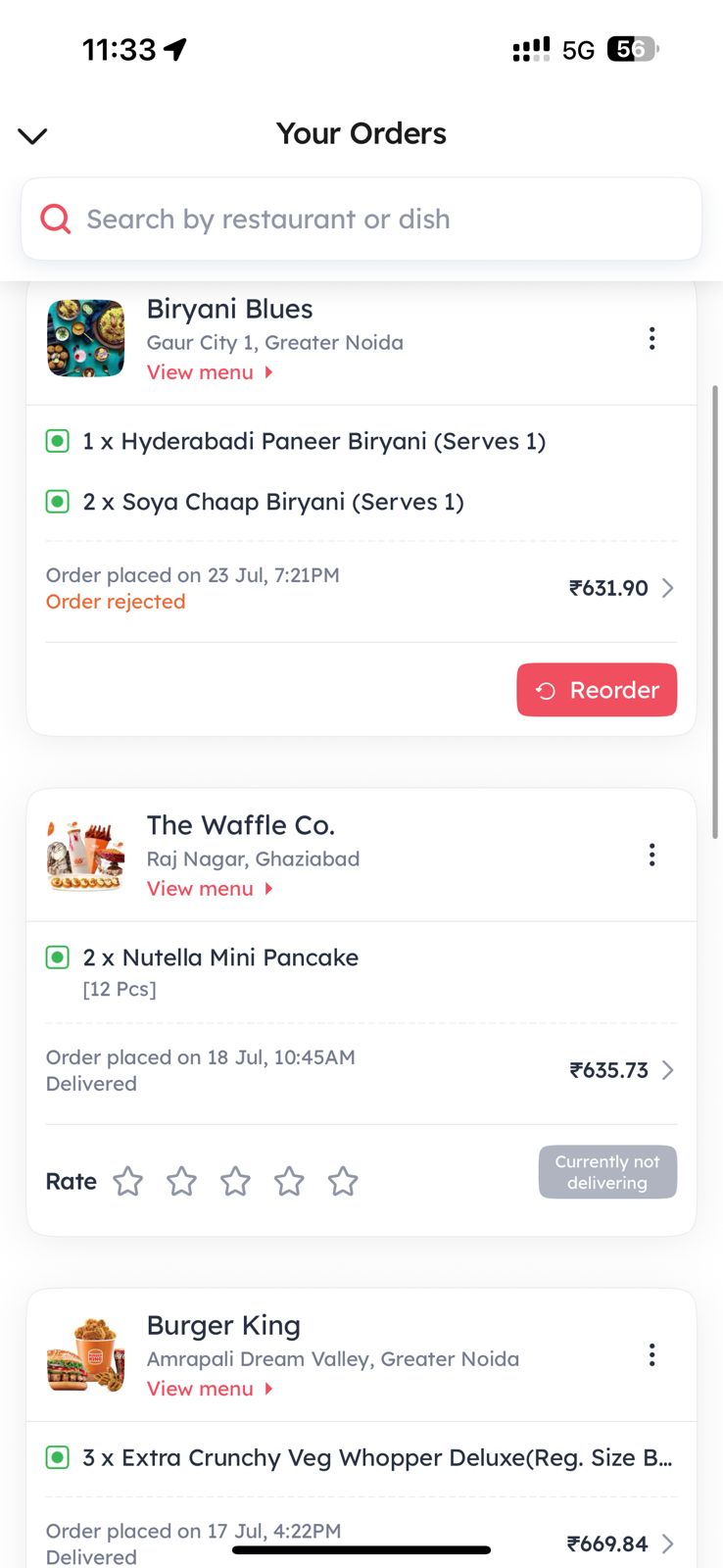Tap the back chevron beside Your Orders
723x1568 pixels.
click(33, 135)
